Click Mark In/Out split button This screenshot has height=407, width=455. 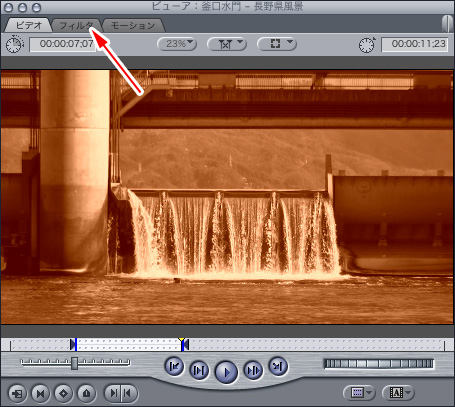(121, 393)
